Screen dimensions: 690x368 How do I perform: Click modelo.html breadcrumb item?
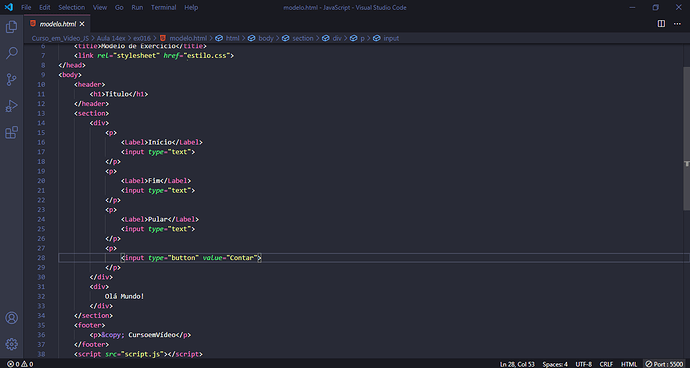pyautogui.click(x=188, y=38)
